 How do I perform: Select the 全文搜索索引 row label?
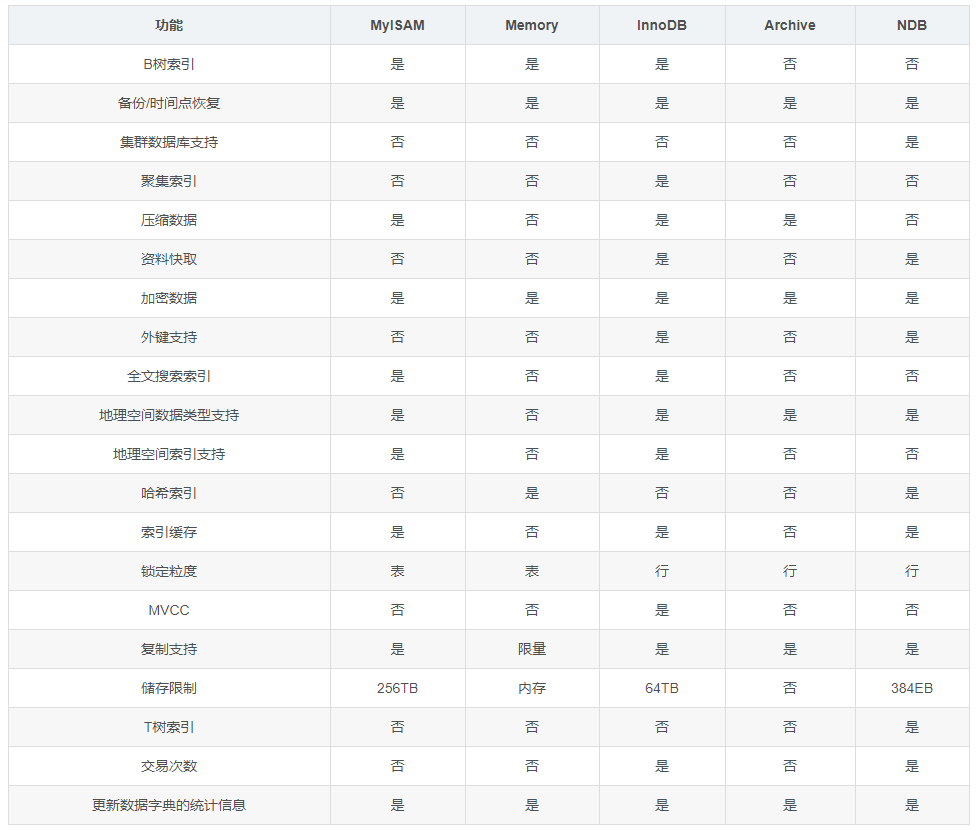pyautogui.click(x=169, y=376)
